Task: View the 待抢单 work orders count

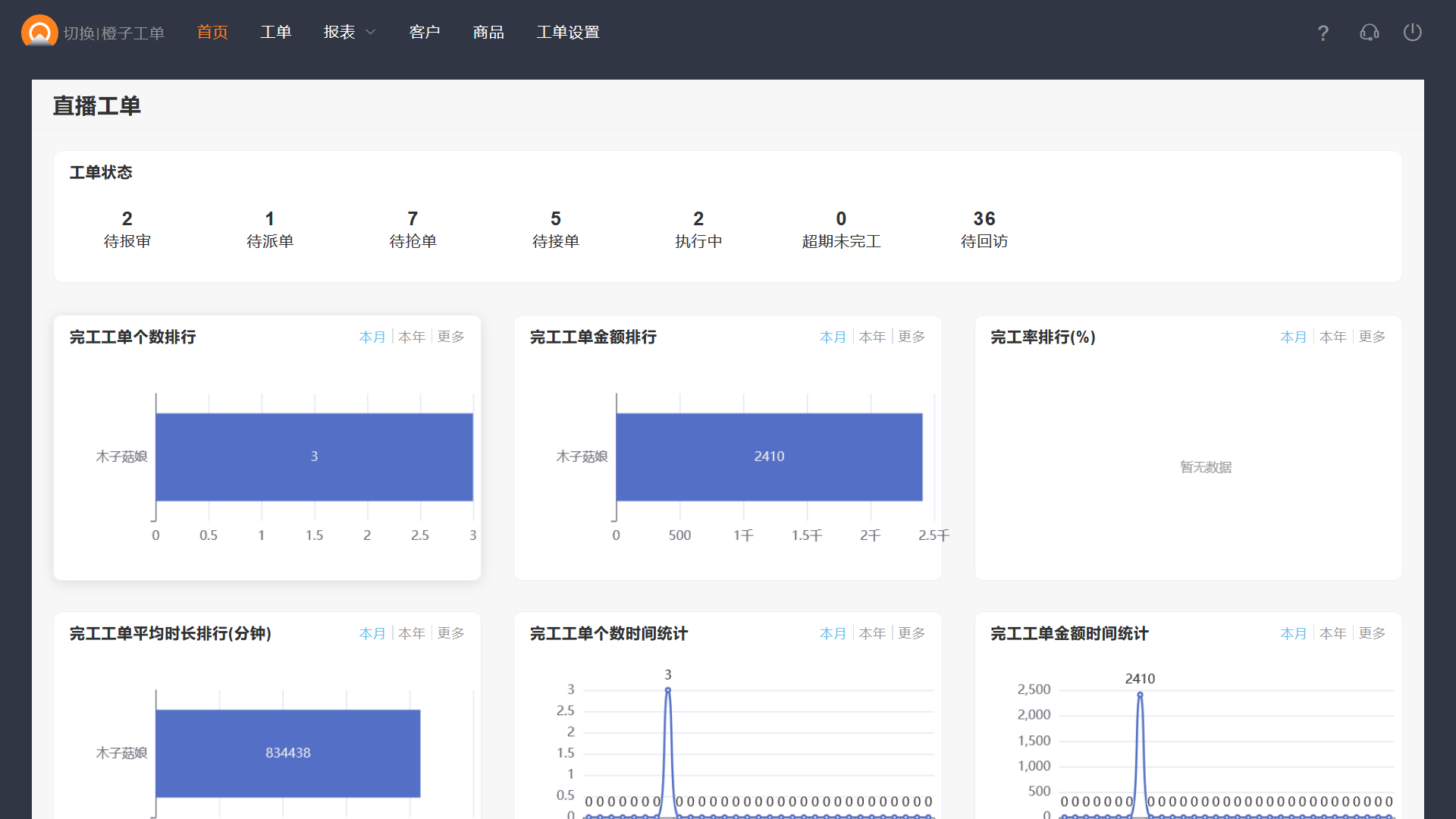Action: 413,229
